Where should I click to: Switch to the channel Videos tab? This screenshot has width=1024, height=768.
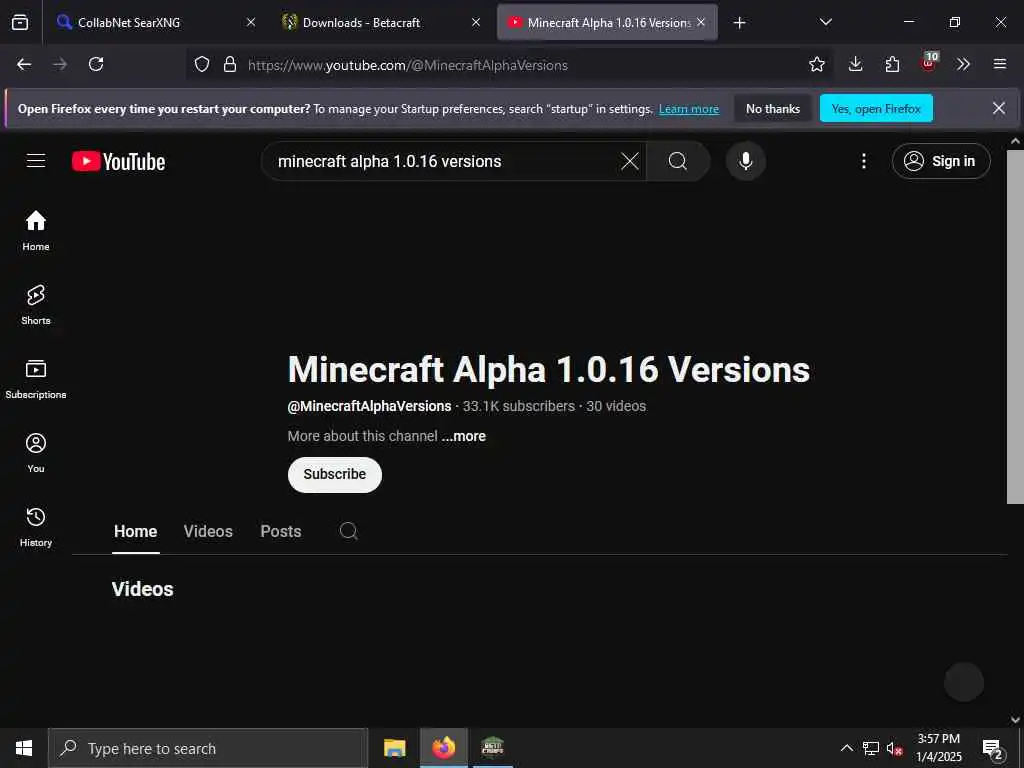(208, 532)
